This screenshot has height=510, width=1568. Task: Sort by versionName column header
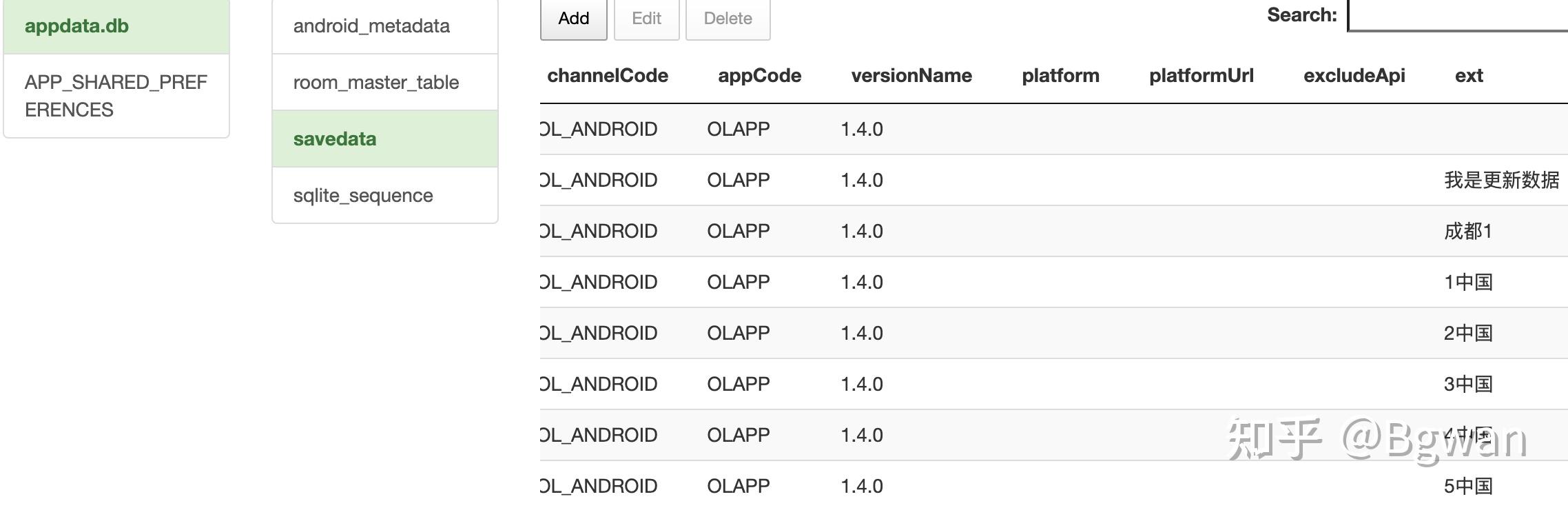pos(911,76)
